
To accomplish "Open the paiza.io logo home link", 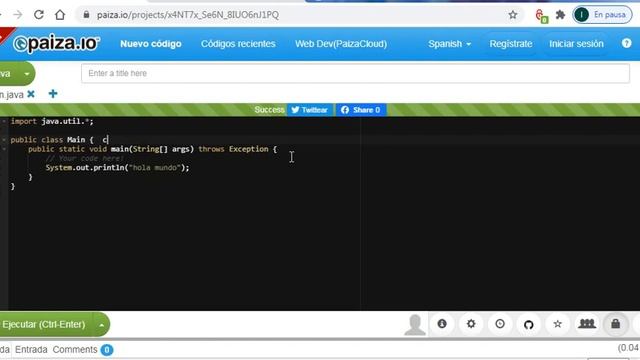I will (x=56, y=44).
